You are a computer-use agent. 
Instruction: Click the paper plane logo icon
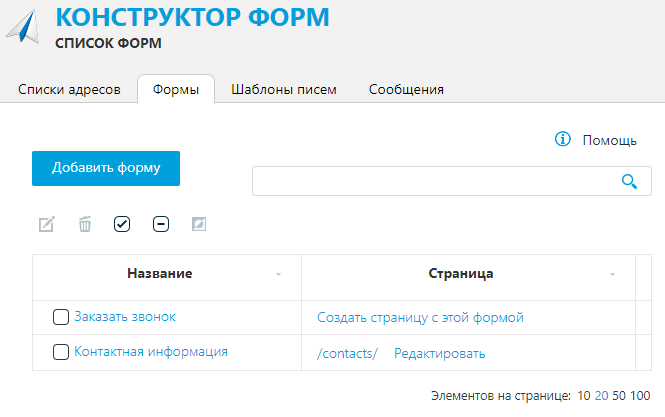pos(23,26)
